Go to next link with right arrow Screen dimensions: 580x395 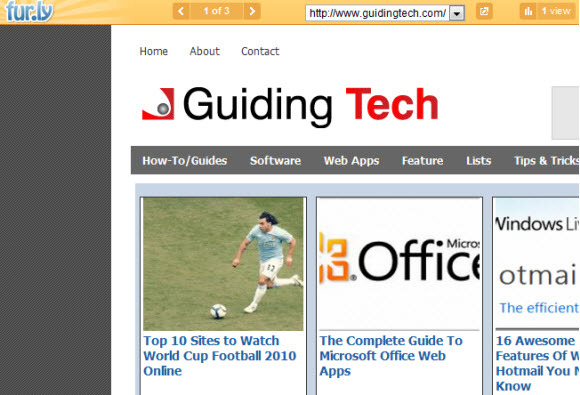252,11
